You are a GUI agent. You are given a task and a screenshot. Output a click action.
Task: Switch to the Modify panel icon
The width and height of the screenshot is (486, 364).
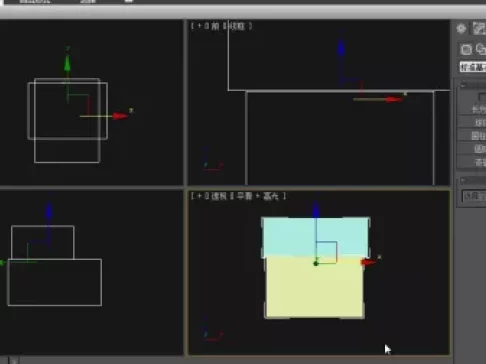[x=479, y=29]
